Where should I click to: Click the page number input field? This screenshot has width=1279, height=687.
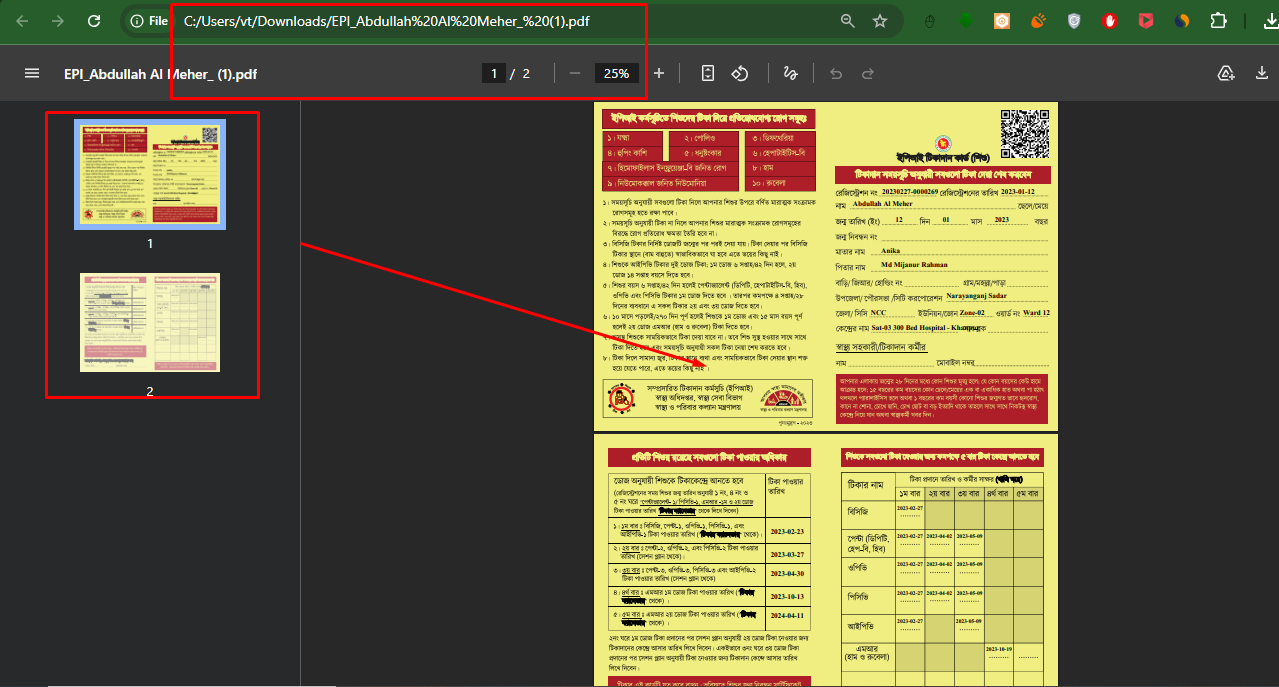[493, 73]
